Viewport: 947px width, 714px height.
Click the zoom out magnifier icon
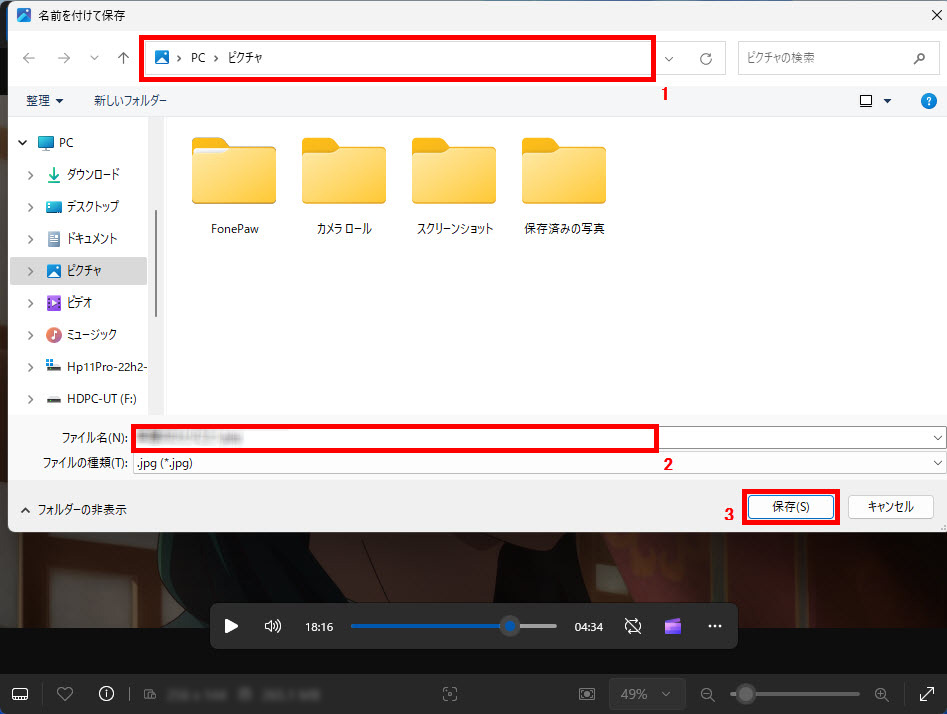click(x=708, y=693)
